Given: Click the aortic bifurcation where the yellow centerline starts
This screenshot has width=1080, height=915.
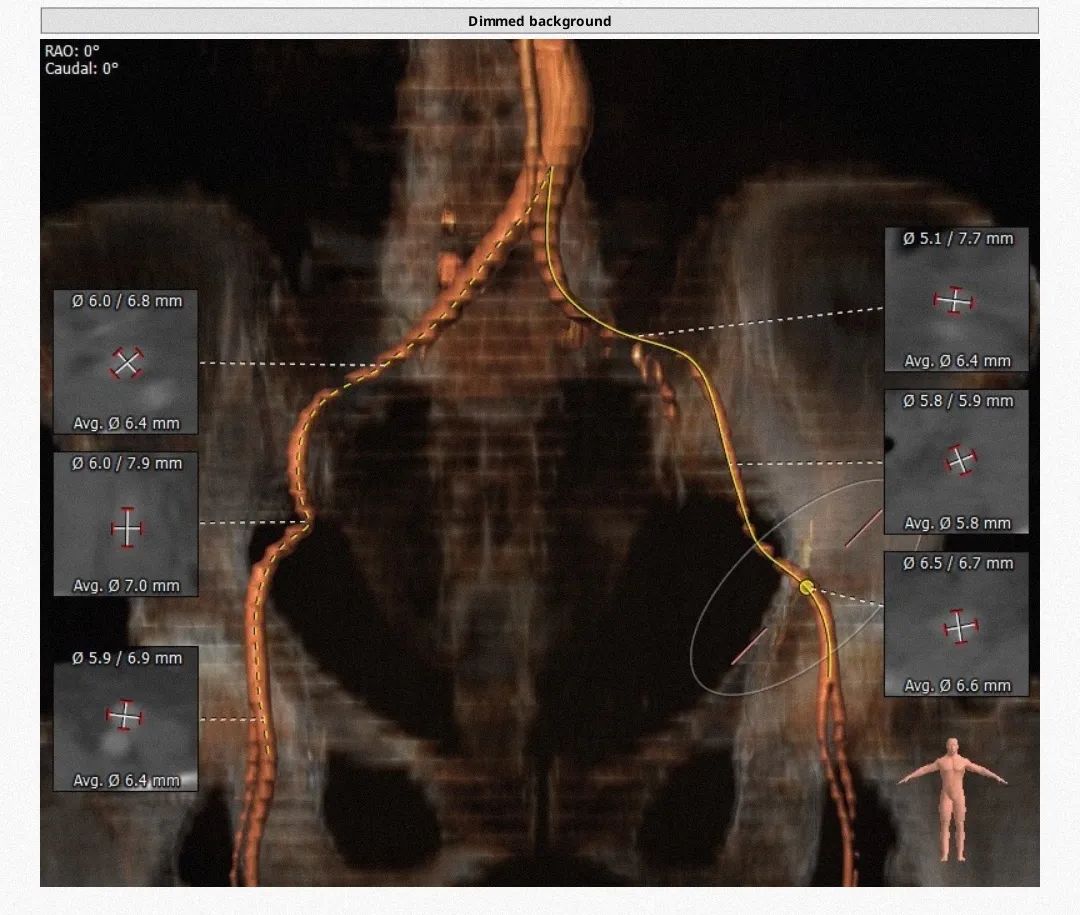Looking at the screenshot, I should (x=549, y=168).
